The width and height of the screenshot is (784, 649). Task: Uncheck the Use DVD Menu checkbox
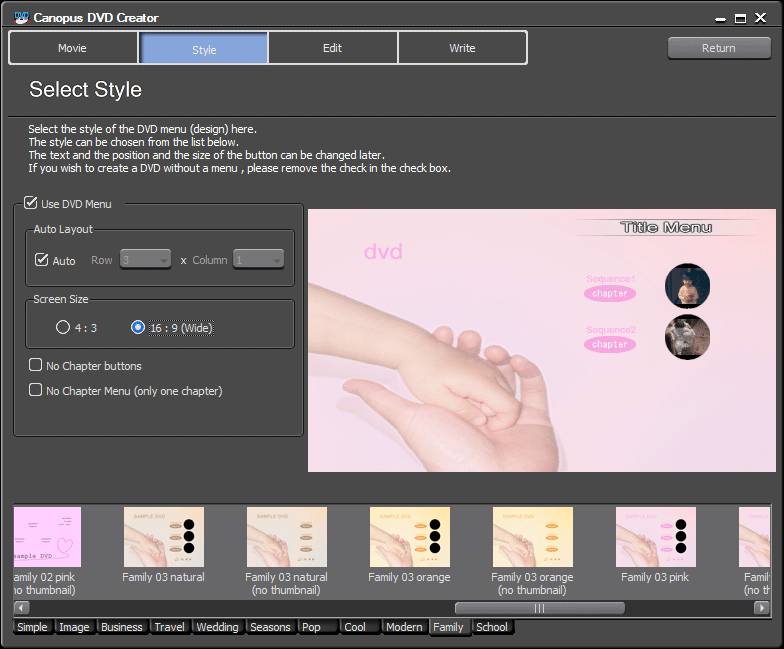click(31, 204)
